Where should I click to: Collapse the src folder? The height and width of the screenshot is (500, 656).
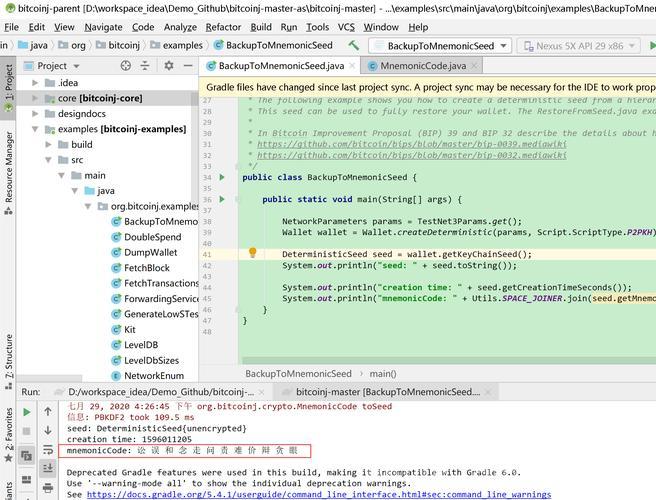point(49,160)
